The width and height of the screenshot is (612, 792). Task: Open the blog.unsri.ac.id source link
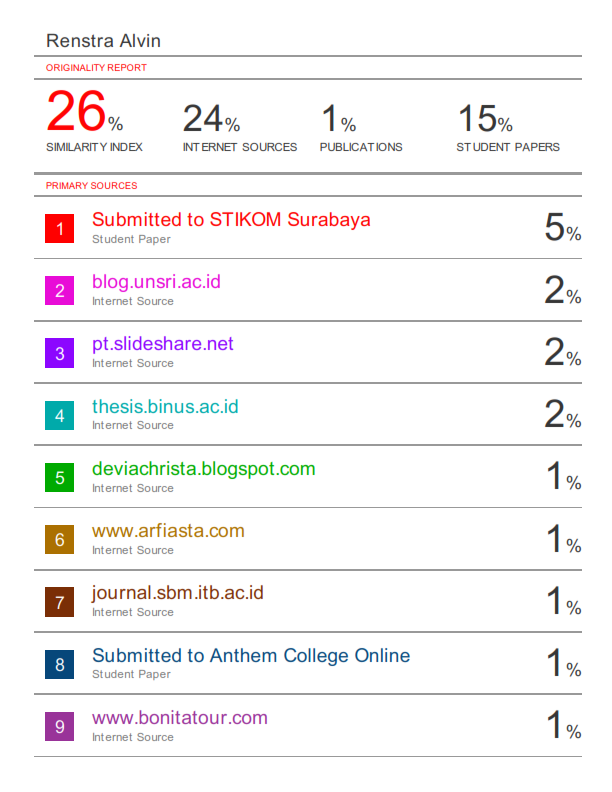pos(156,282)
